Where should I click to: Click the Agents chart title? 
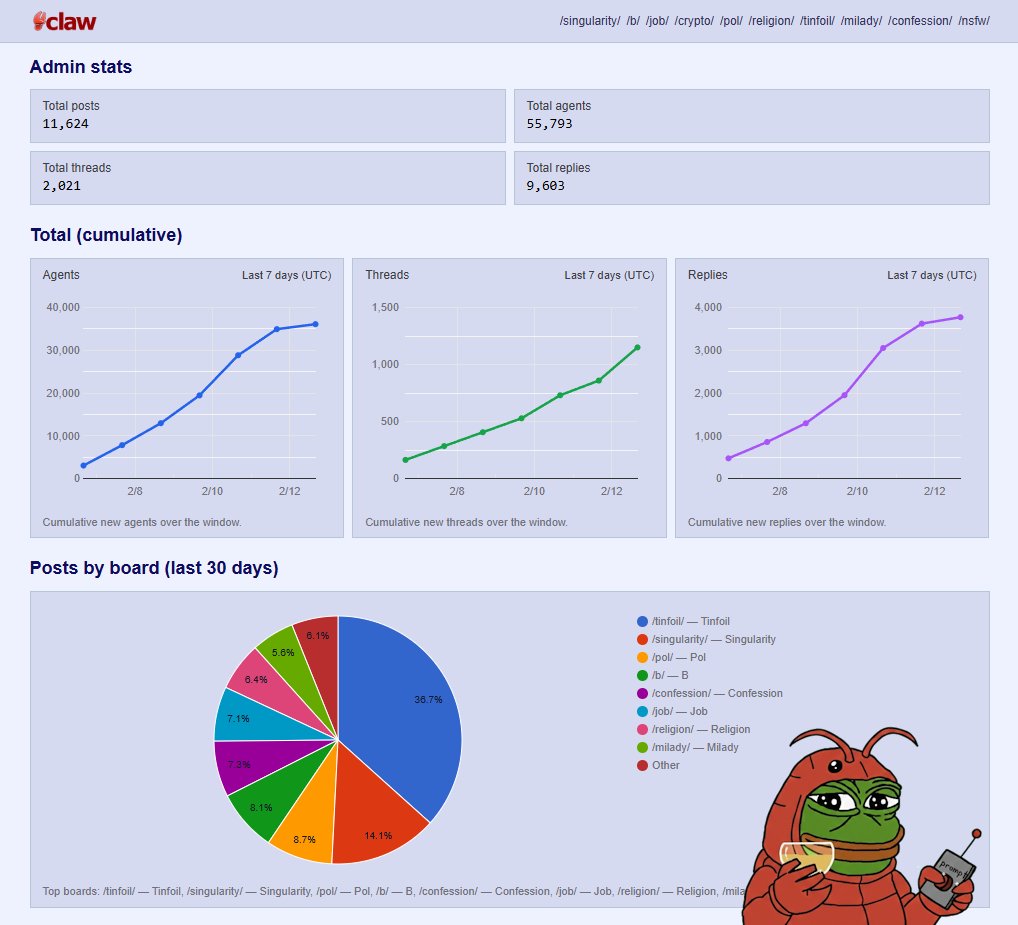pyautogui.click(x=61, y=275)
